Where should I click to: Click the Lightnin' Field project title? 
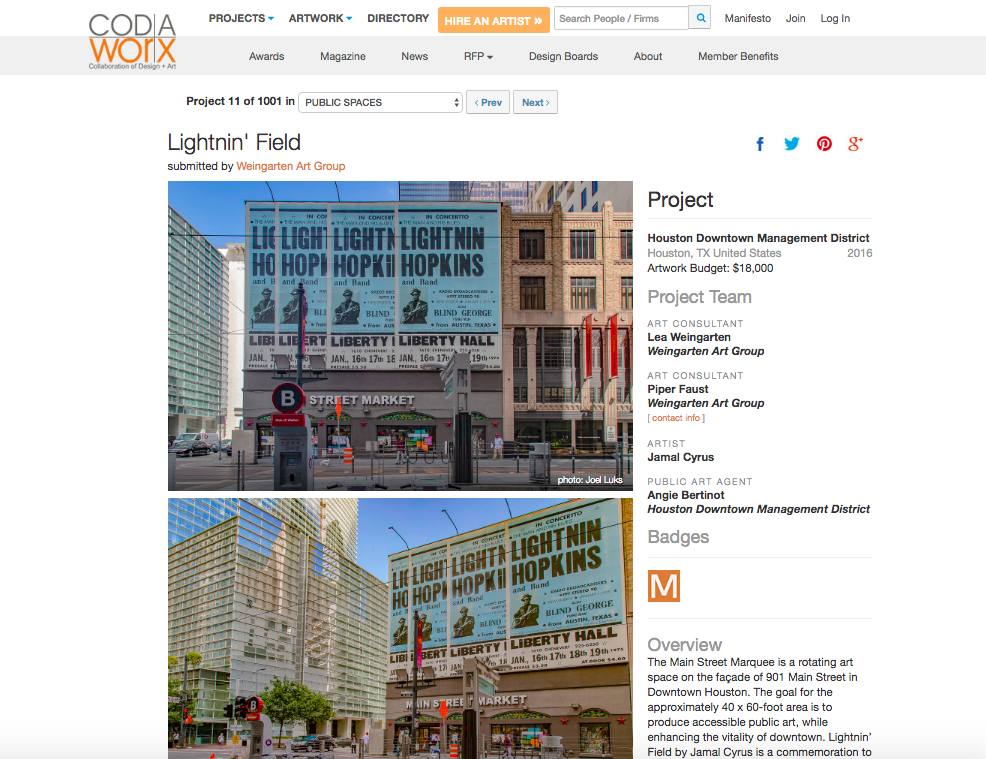pos(234,142)
